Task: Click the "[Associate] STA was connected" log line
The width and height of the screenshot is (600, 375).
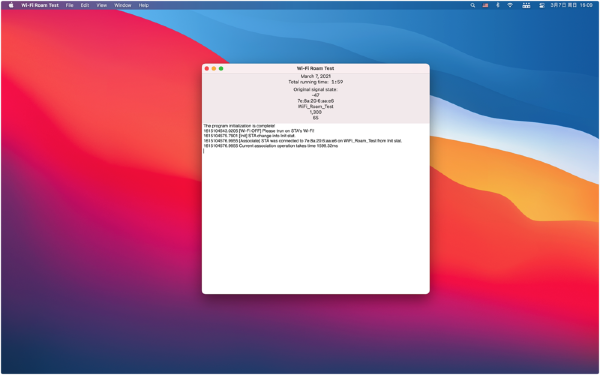Action: (303, 141)
